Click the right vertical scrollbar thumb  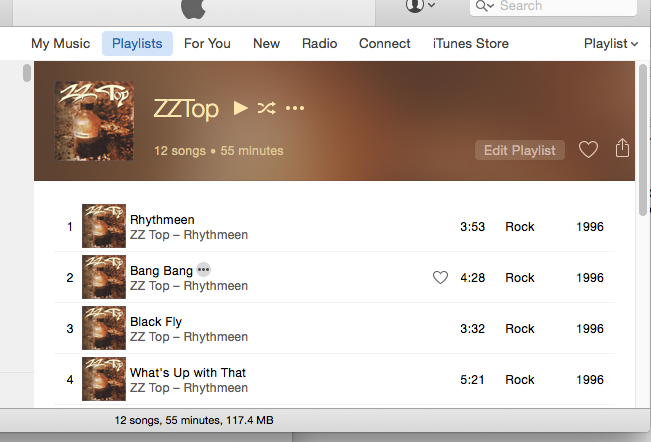pyautogui.click(x=644, y=140)
